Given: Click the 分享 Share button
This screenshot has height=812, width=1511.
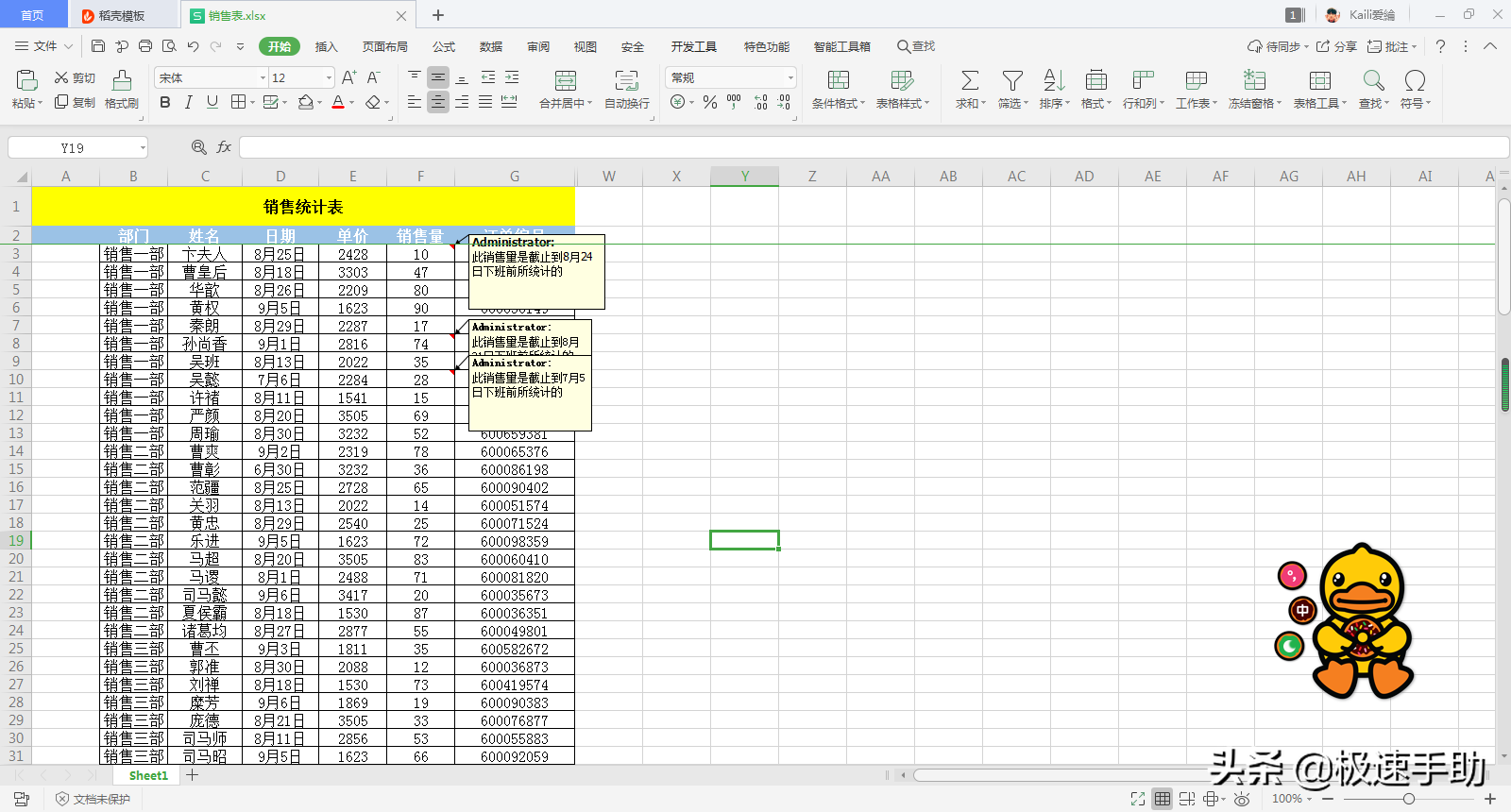Looking at the screenshot, I should 1337,46.
